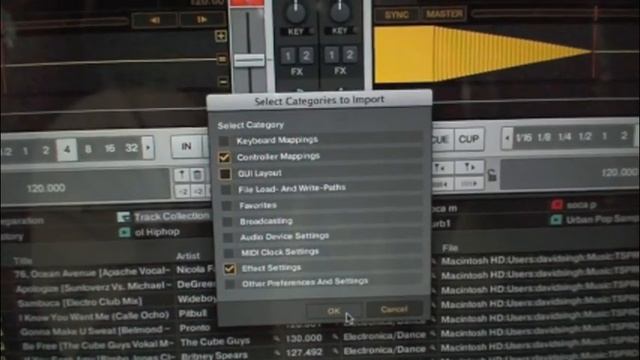Set right deck loop size to 1/4
Screen dimensions: 640x360
point(564,137)
